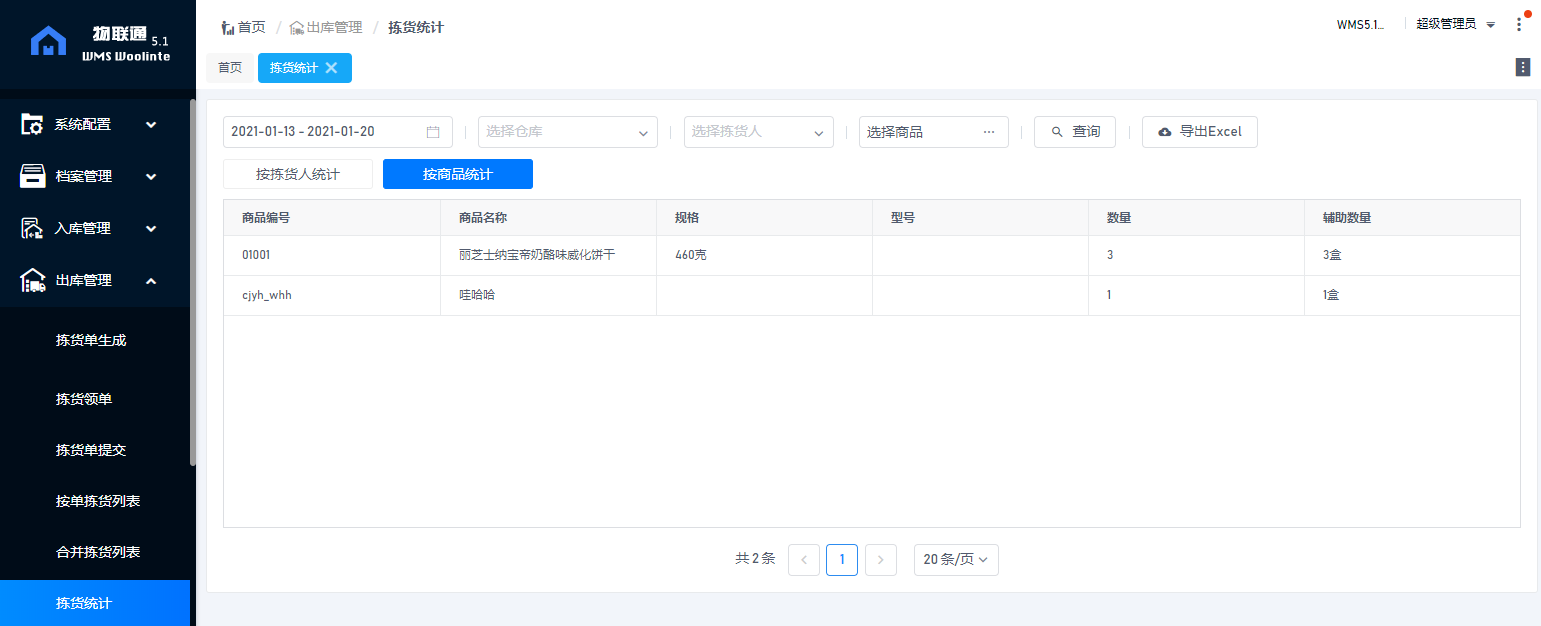Open the 选择拣货人 picker dropdown

pyautogui.click(x=758, y=132)
